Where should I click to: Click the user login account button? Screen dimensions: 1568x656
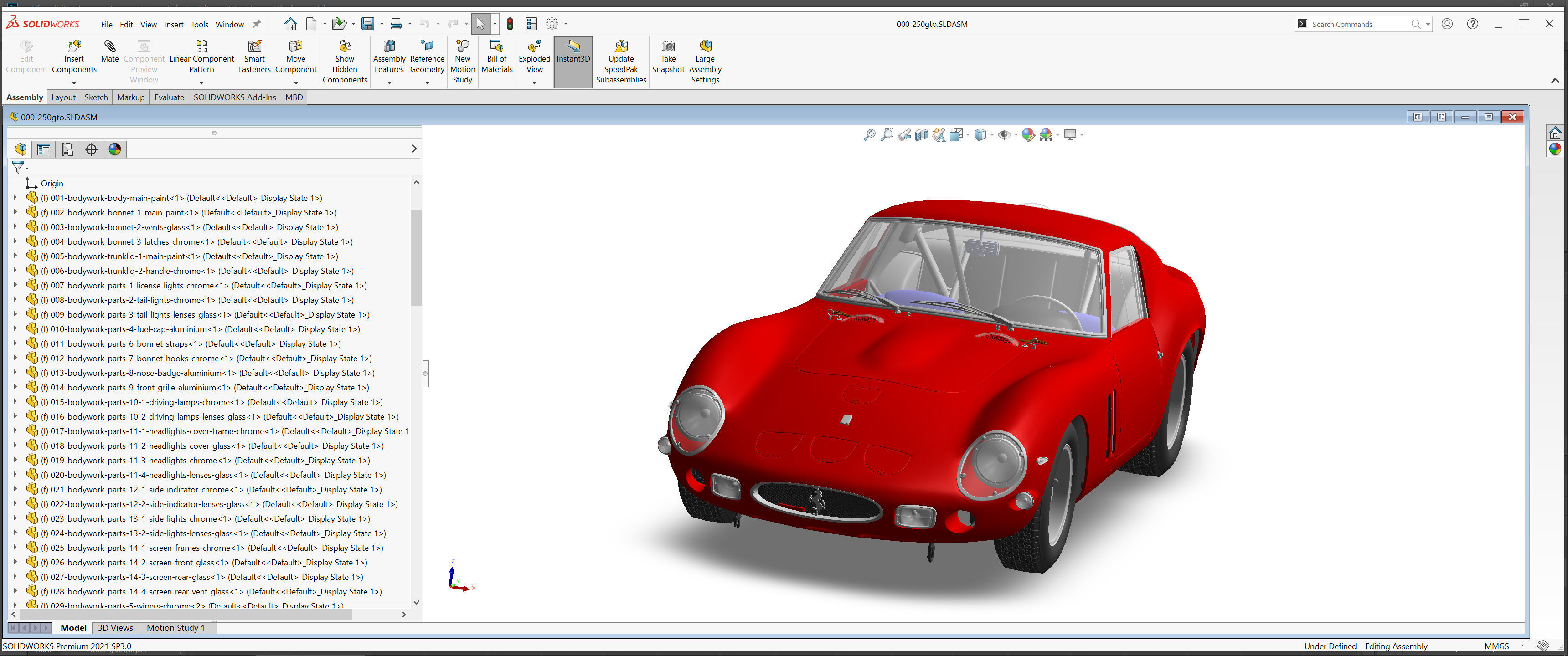(1447, 24)
